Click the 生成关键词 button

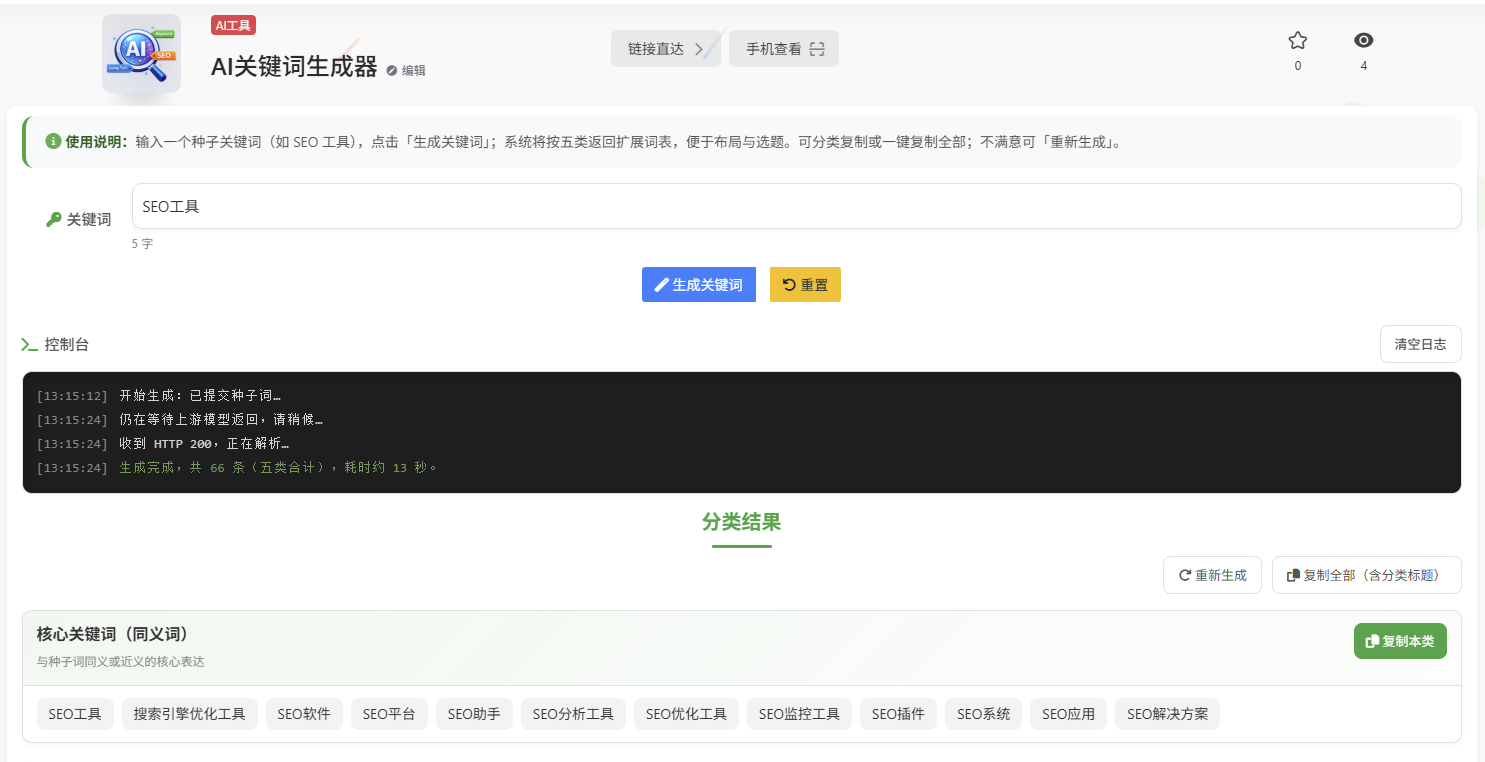point(698,284)
